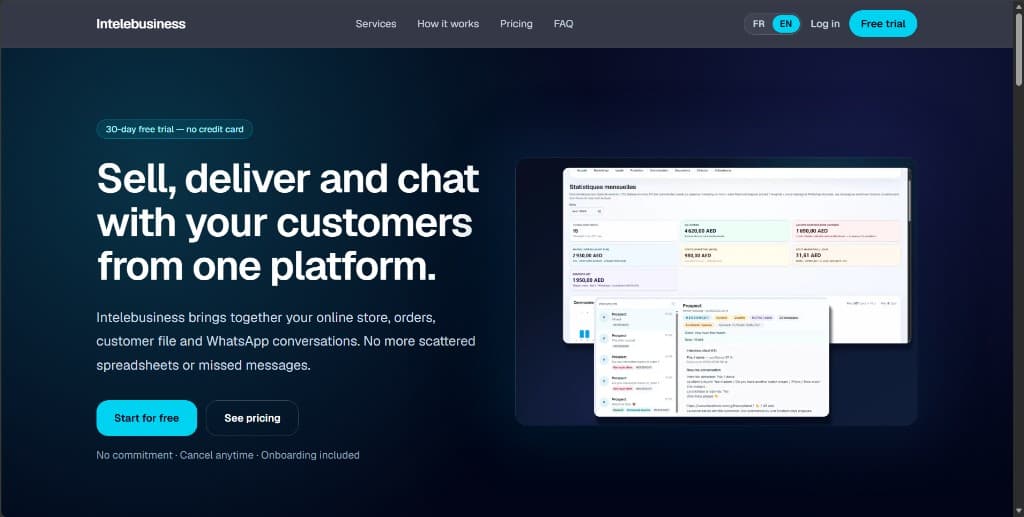Open the dashboard preview image
Viewport: 1024px width, 517px height.
716,292
